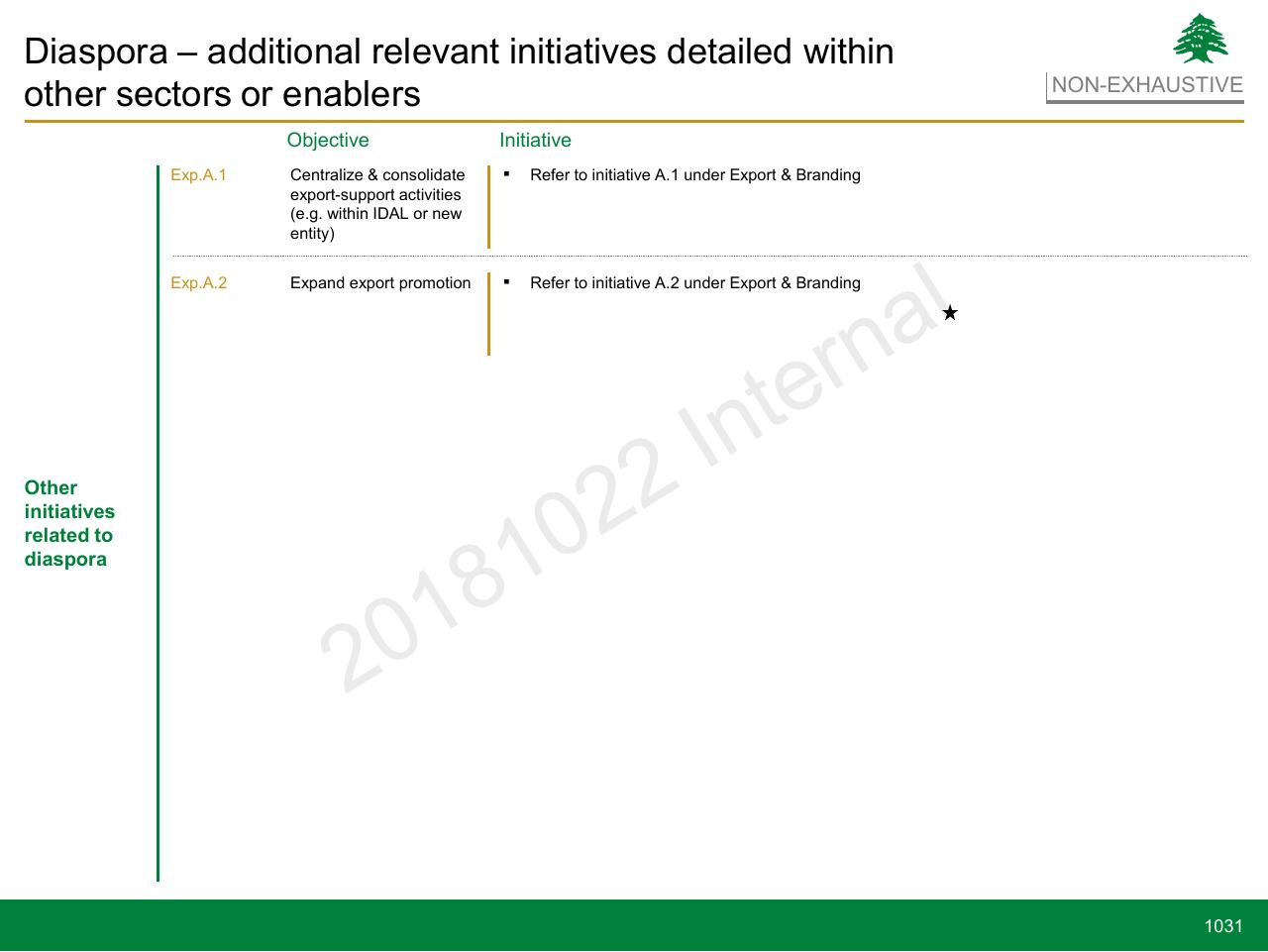Click 'Refer to initiative A.2' bullet text
The image size is (1268, 952).
pos(695,283)
